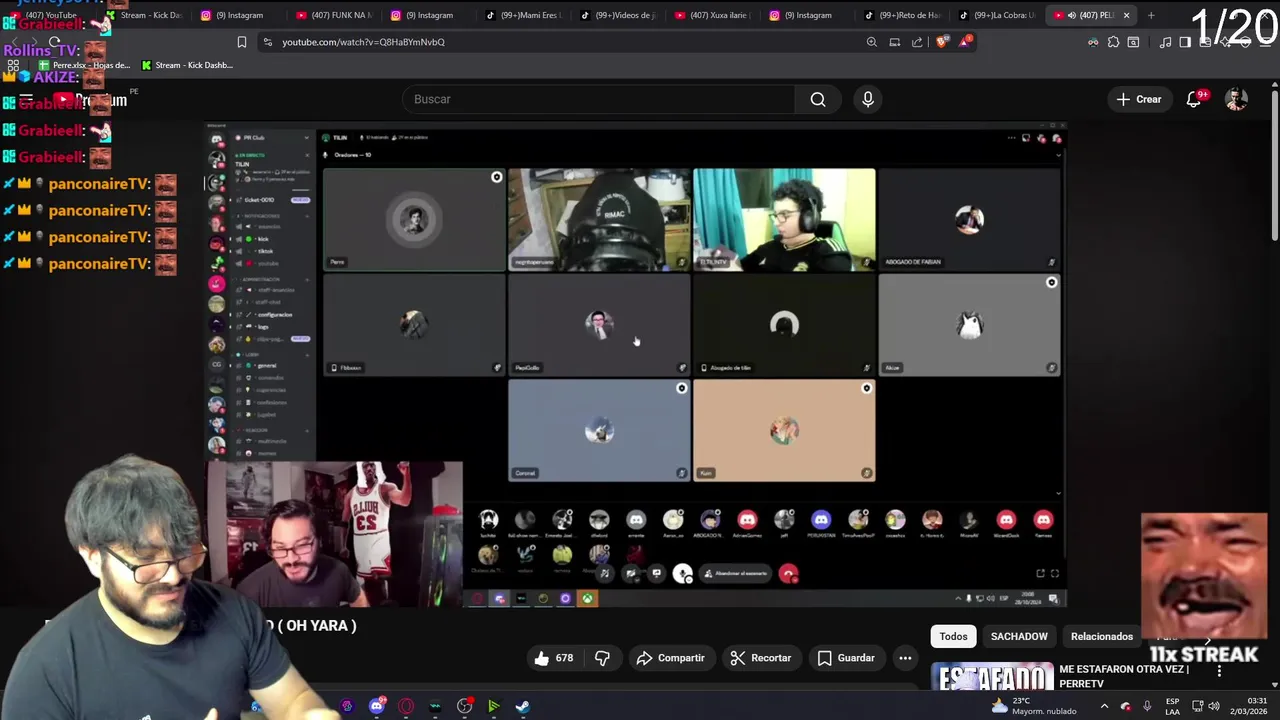Open browser zoom magnifier in address bar
1280x720 pixels.
click(871, 42)
